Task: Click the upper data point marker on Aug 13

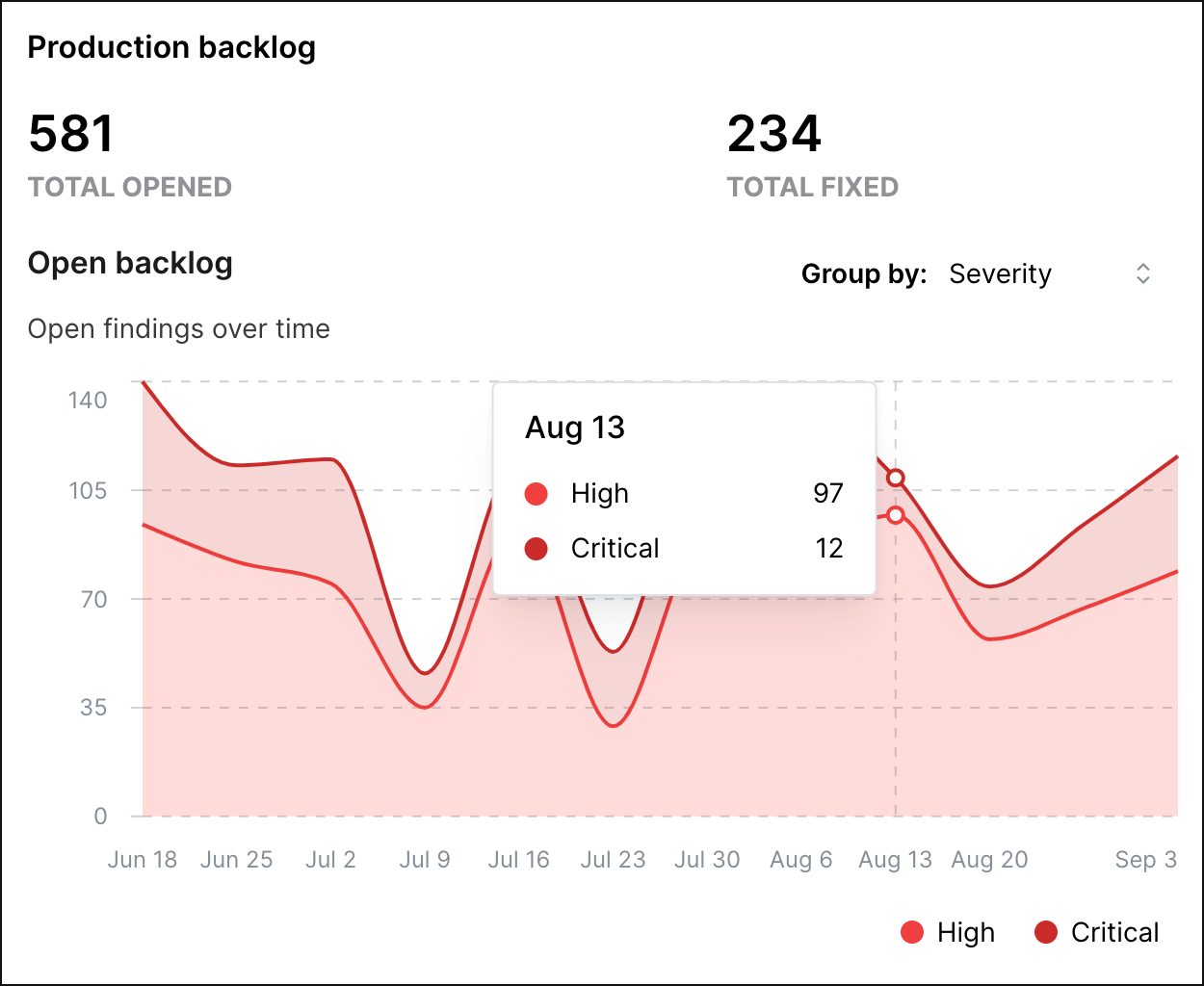Action: tap(896, 477)
